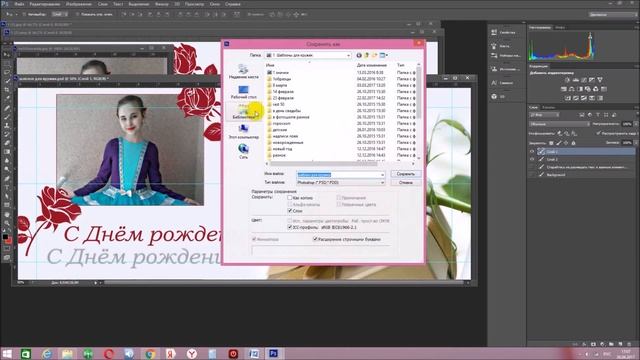Image resolution: width=640 pixels, height=360 pixels.
Task: Open the view menu button in dialog
Action: point(384,55)
